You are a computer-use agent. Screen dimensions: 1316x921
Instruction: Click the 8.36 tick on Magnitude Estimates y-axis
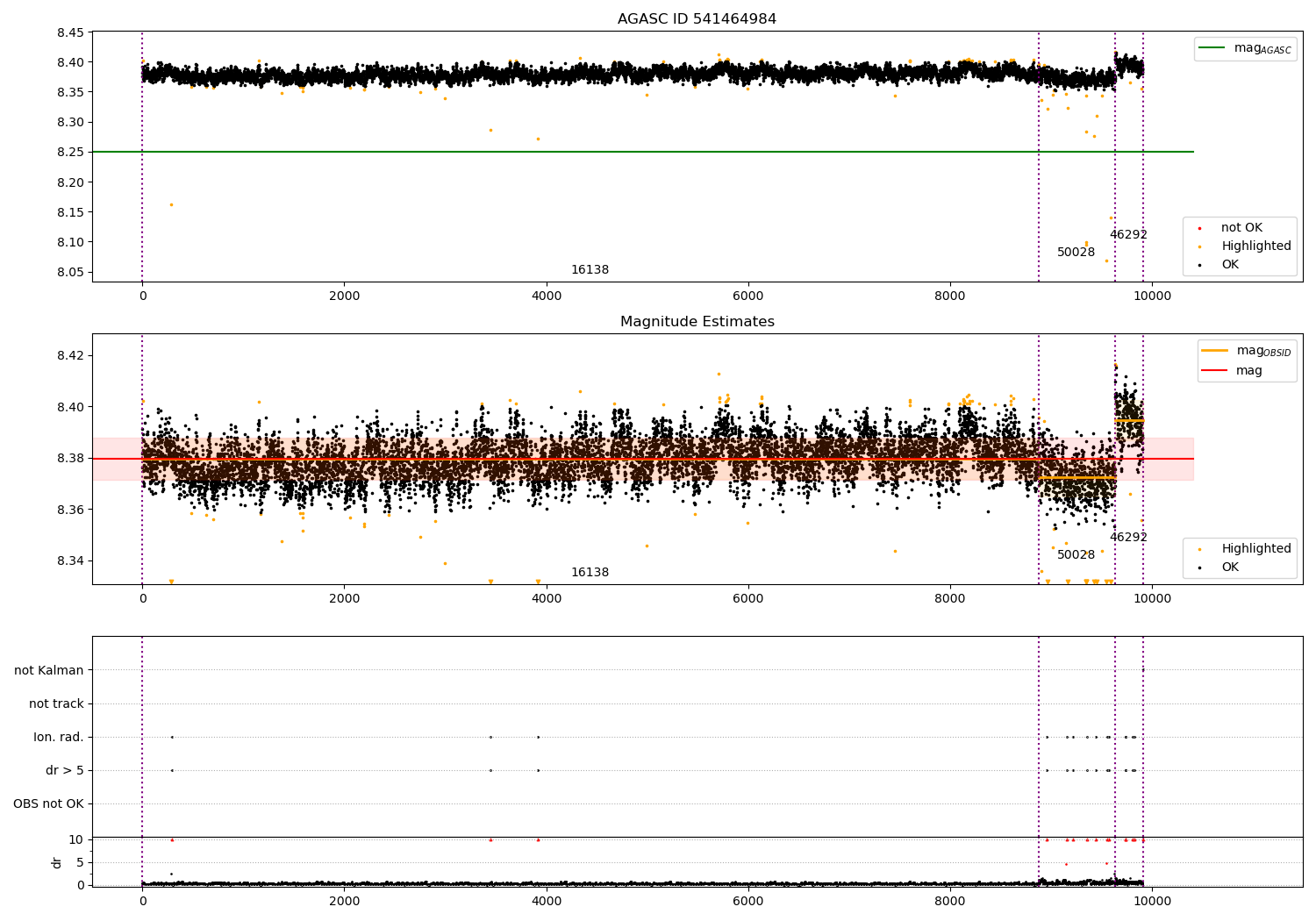(69, 510)
